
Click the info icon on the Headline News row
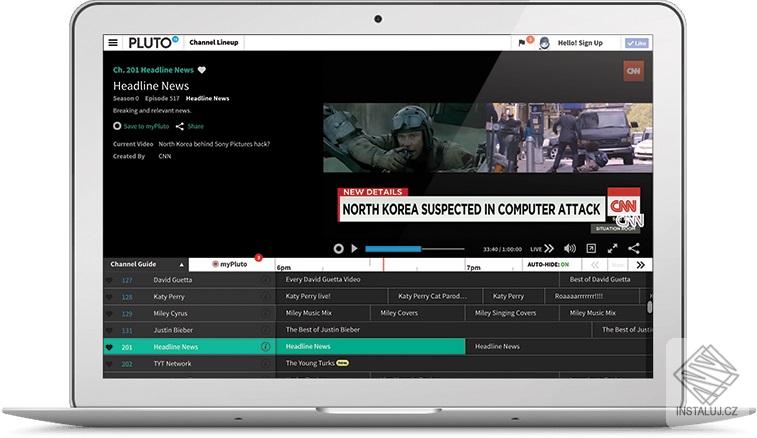(266, 347)
